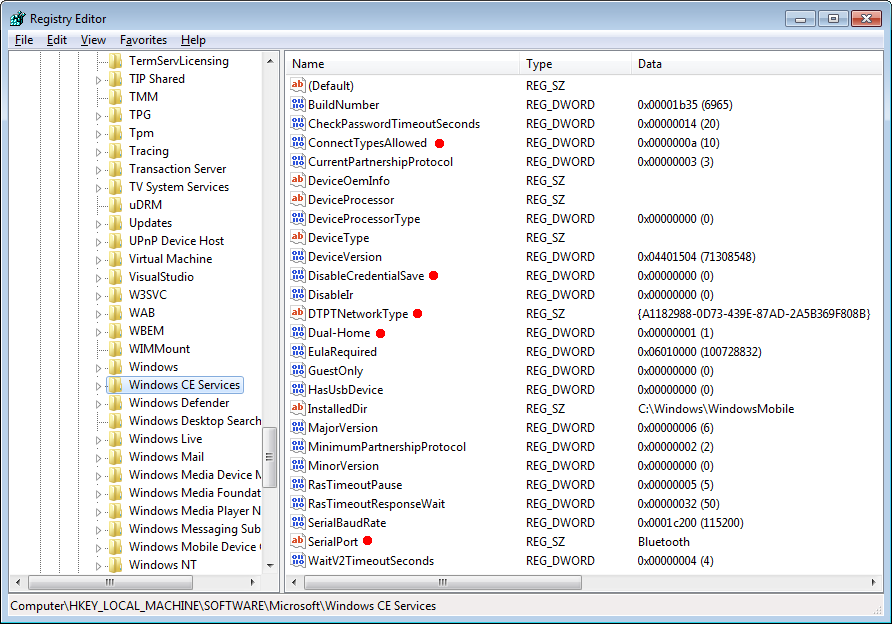Screen dimensions: 892x624
Task: Open the View menu
Action: [x=93, y=40]
